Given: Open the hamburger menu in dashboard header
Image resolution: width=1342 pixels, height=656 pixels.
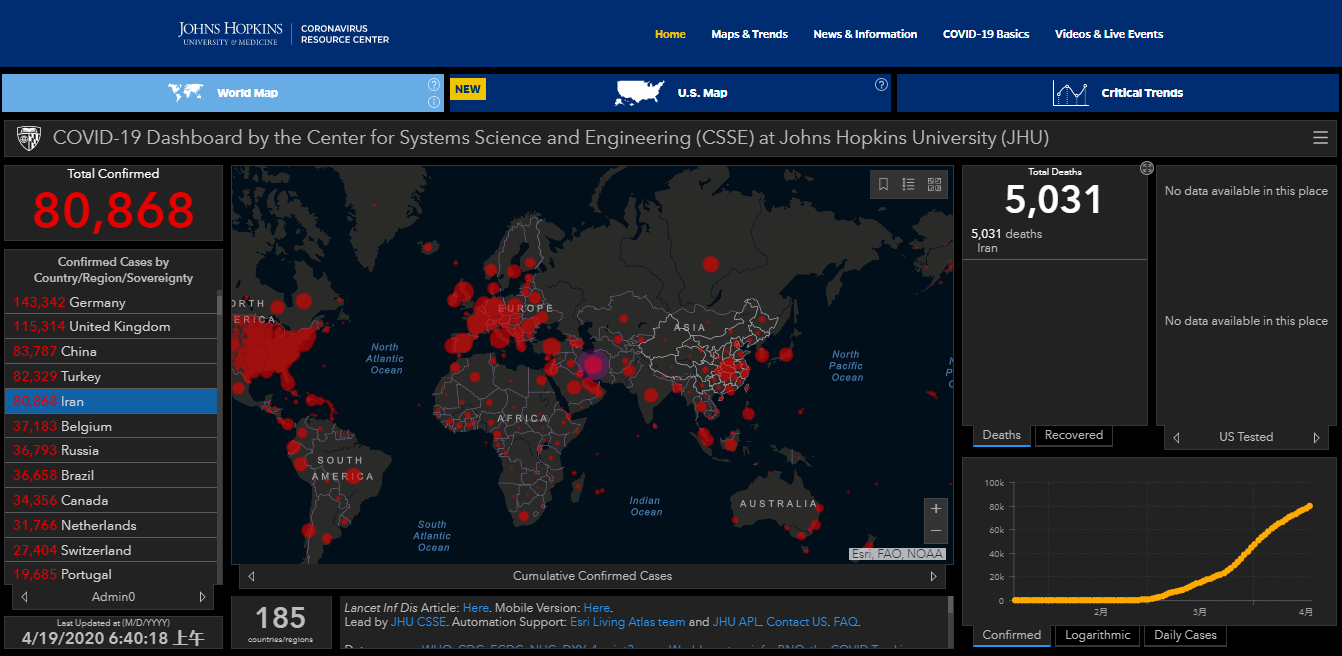Looking at the screenshot, I should click(x=1321, y=138).
